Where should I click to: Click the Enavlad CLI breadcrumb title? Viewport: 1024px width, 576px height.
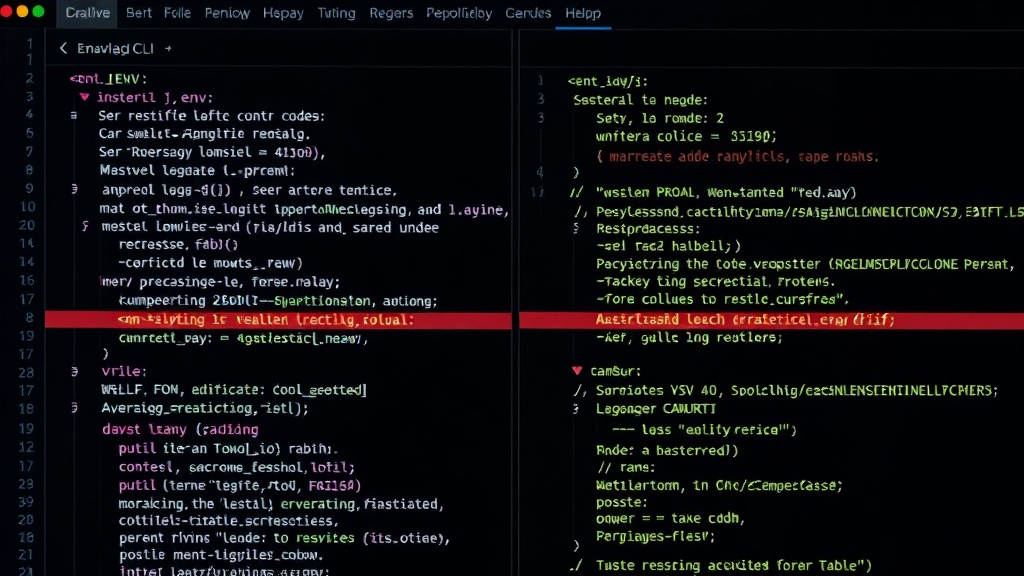click(115, 48)
